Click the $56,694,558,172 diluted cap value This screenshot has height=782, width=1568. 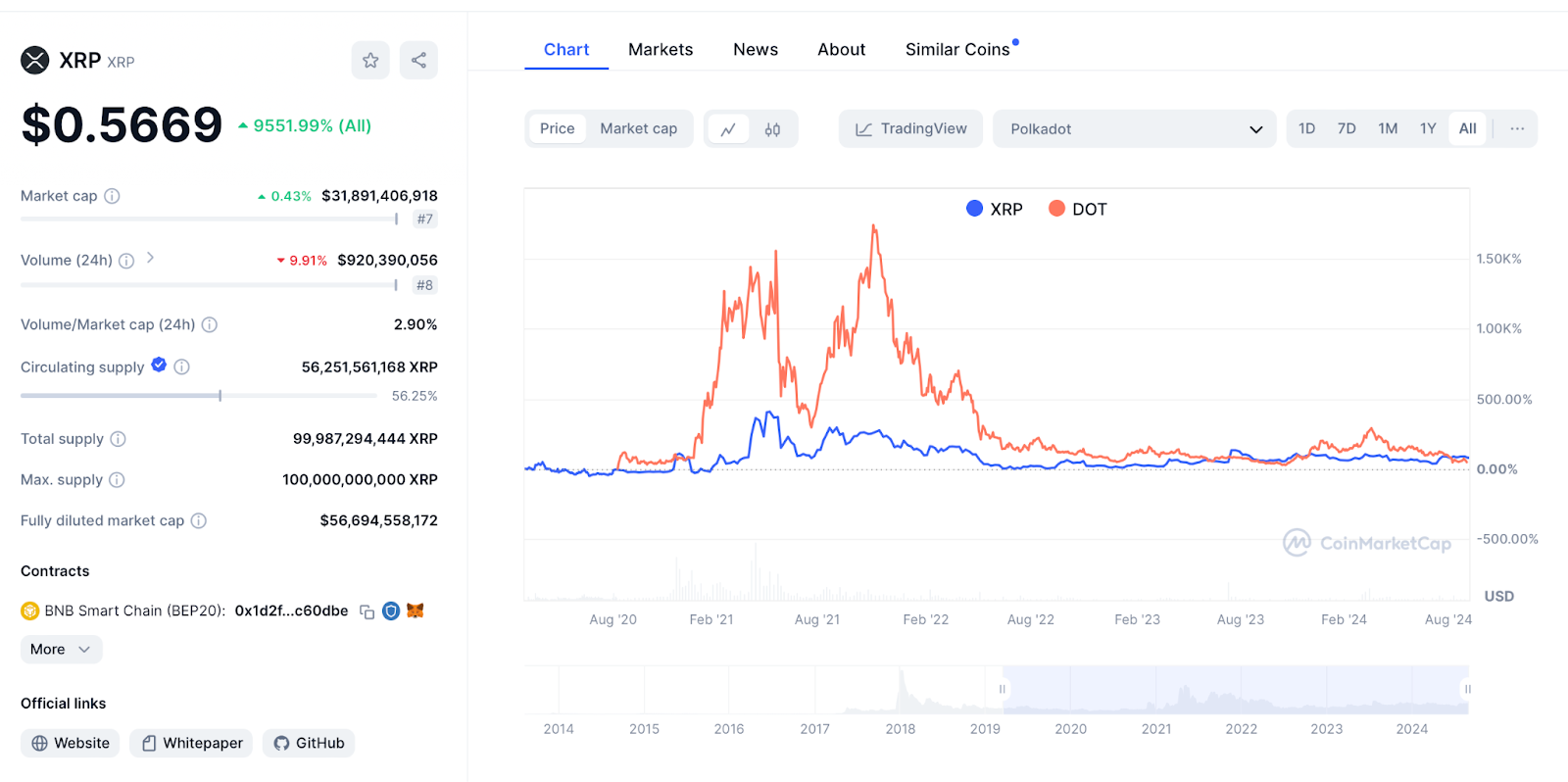point(378,521)
